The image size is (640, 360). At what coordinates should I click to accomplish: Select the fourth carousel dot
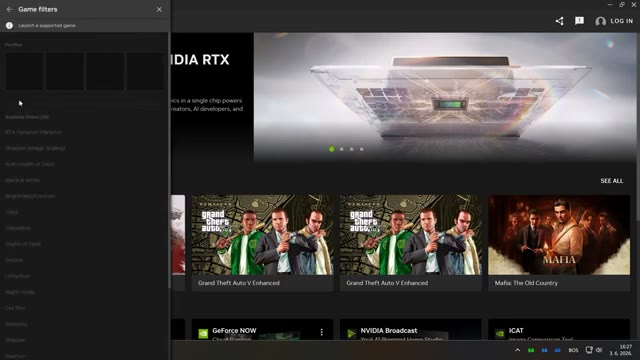(362, 149)
